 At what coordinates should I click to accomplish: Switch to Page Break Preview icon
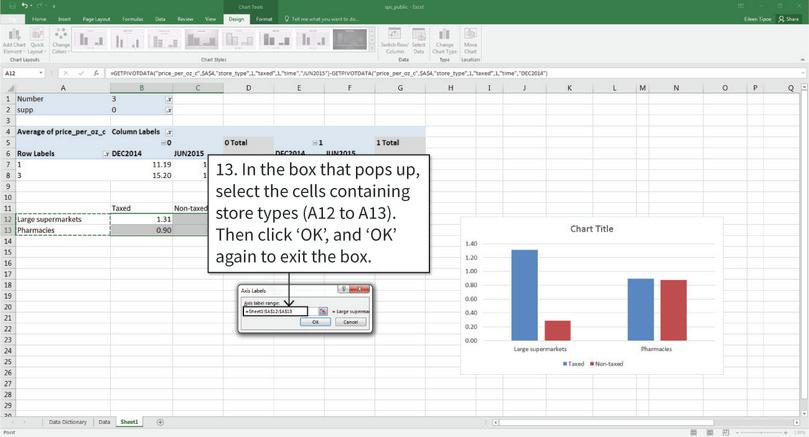725,432
